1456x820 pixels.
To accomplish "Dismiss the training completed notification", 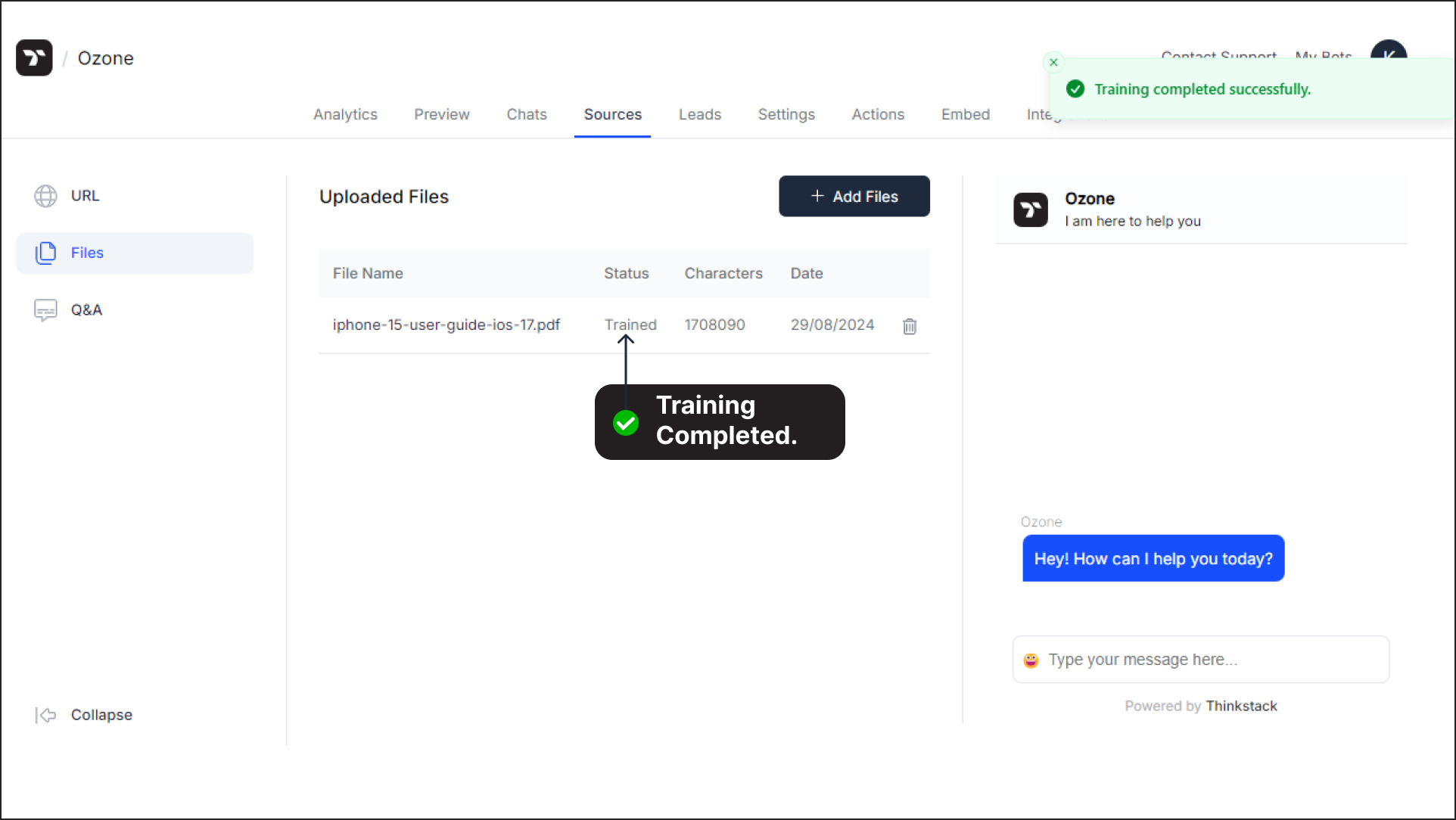I will tap(1053, 63).
